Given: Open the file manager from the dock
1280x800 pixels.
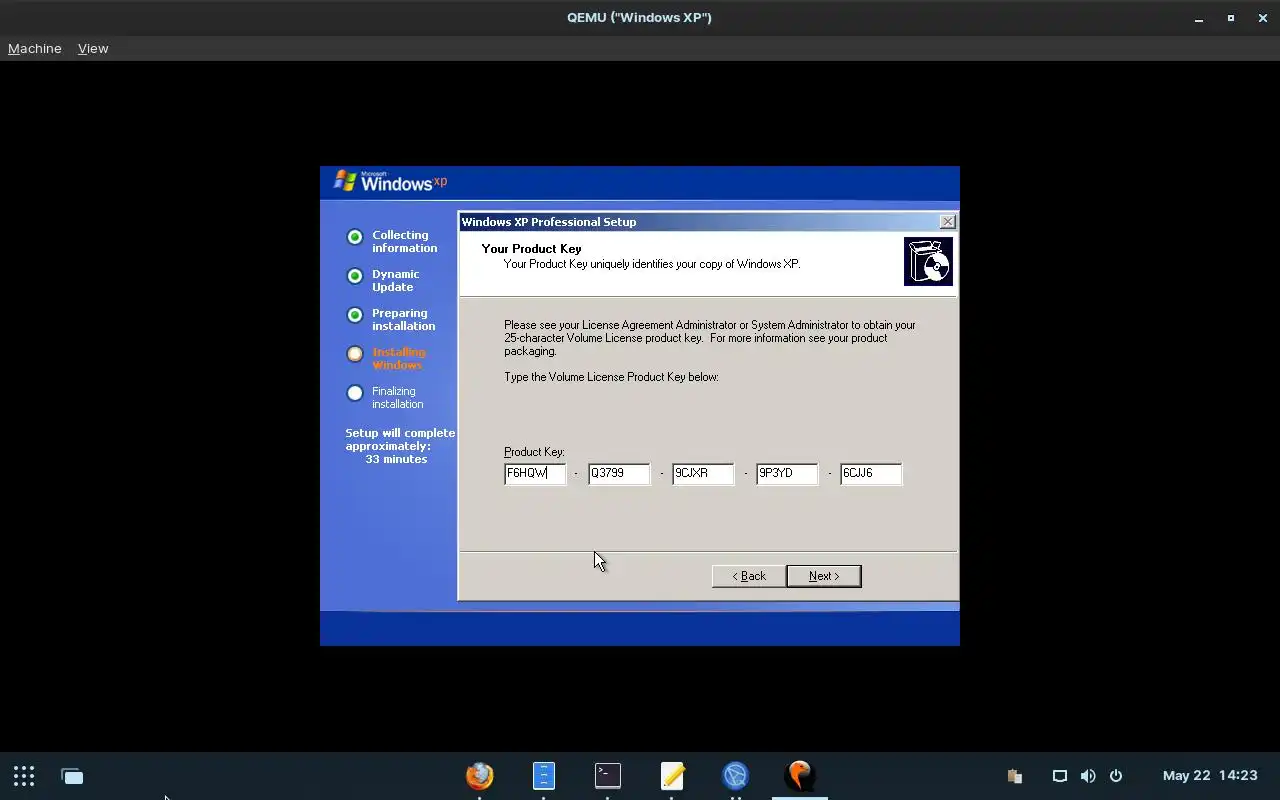Looking at the screenshot, I should [543, 776].
